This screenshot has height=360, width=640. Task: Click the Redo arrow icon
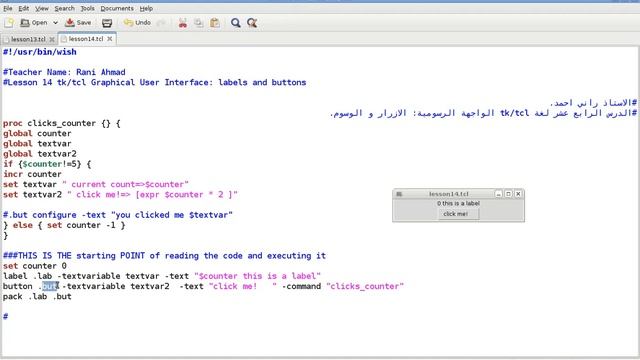point(162,23)
